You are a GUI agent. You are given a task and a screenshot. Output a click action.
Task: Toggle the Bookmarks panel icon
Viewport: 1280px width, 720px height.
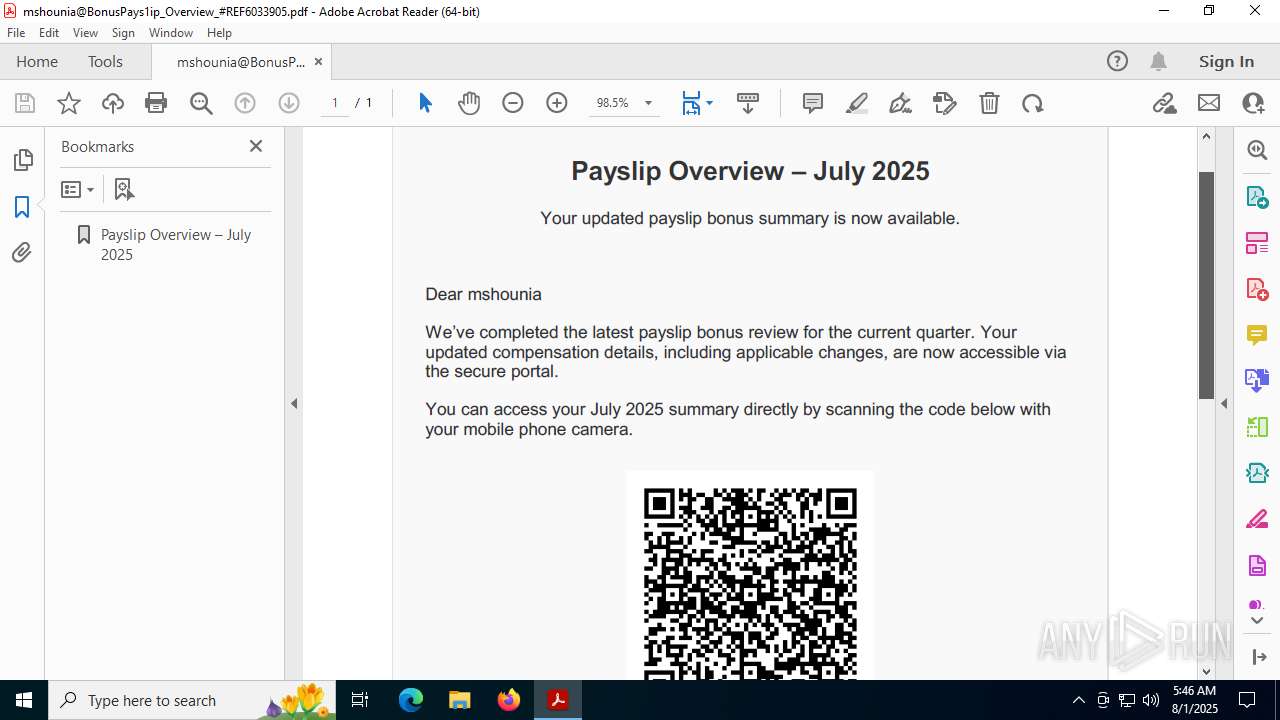click(x=22, y=207)
